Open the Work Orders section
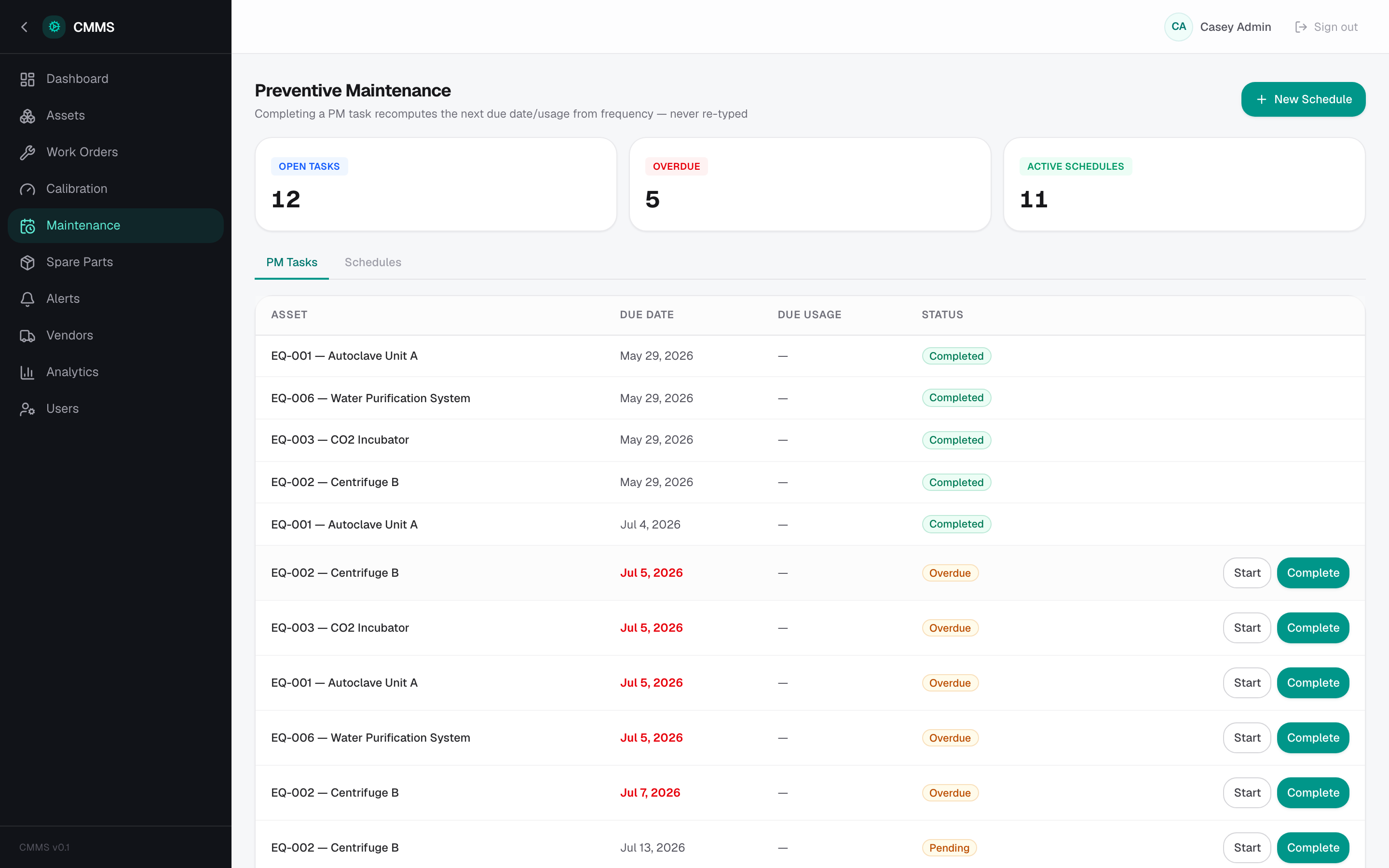 (115, 153)
